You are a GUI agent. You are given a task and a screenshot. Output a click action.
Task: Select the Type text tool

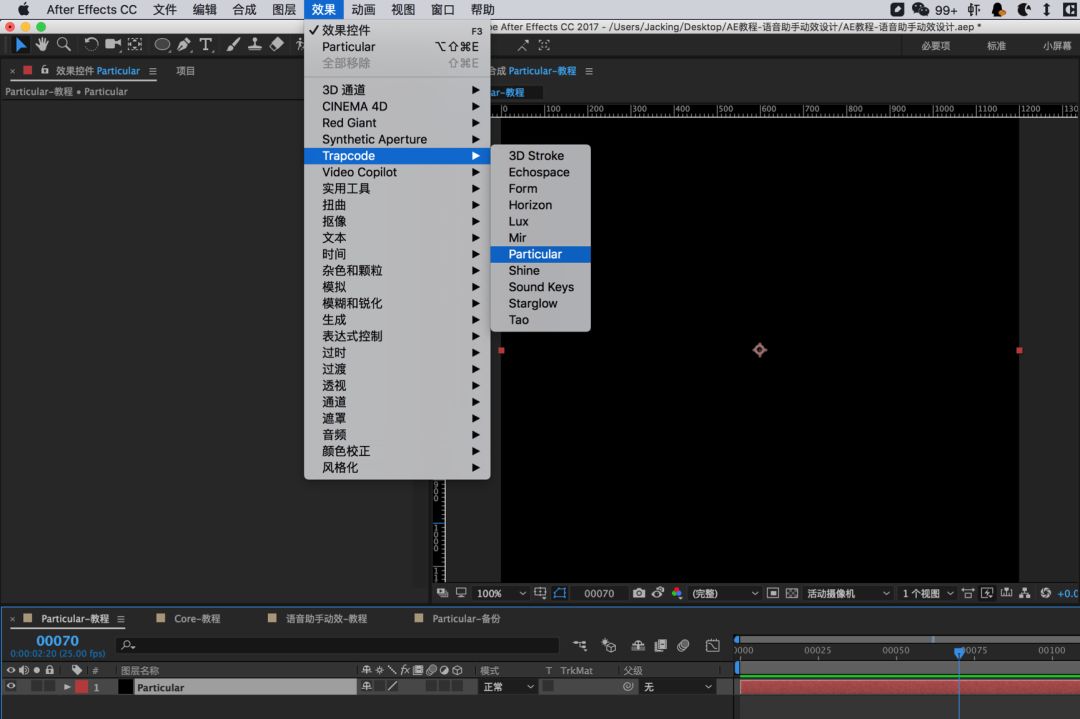point(205,45)
